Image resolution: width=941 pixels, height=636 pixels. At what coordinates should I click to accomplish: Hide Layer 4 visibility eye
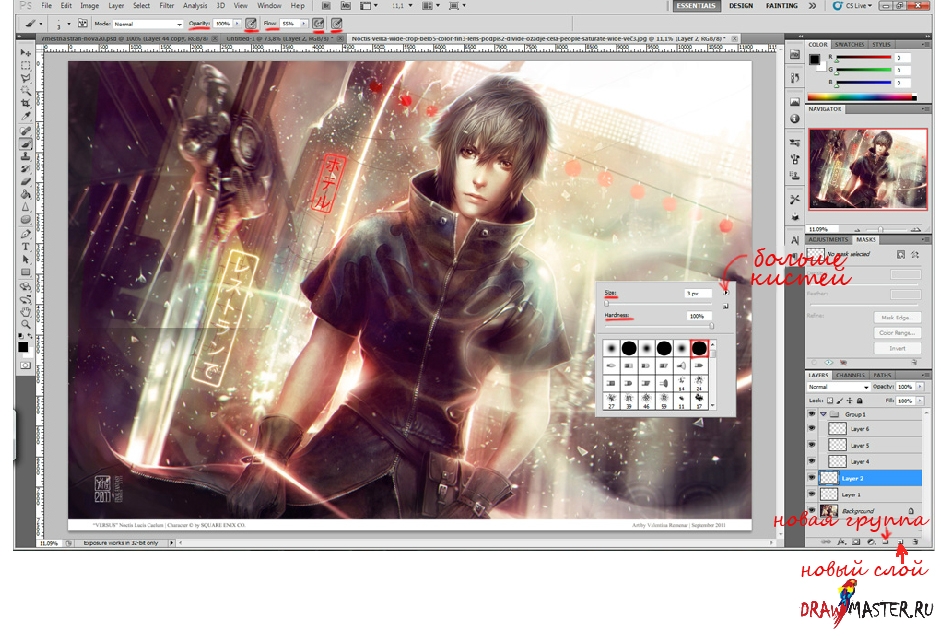point(811,461)
